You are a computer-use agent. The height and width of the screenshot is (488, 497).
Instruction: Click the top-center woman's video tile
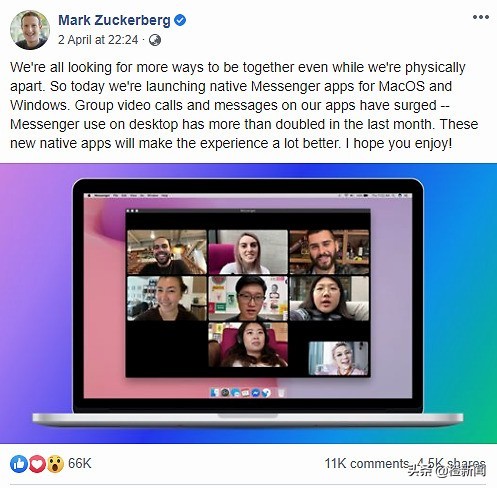click(248, 252)
